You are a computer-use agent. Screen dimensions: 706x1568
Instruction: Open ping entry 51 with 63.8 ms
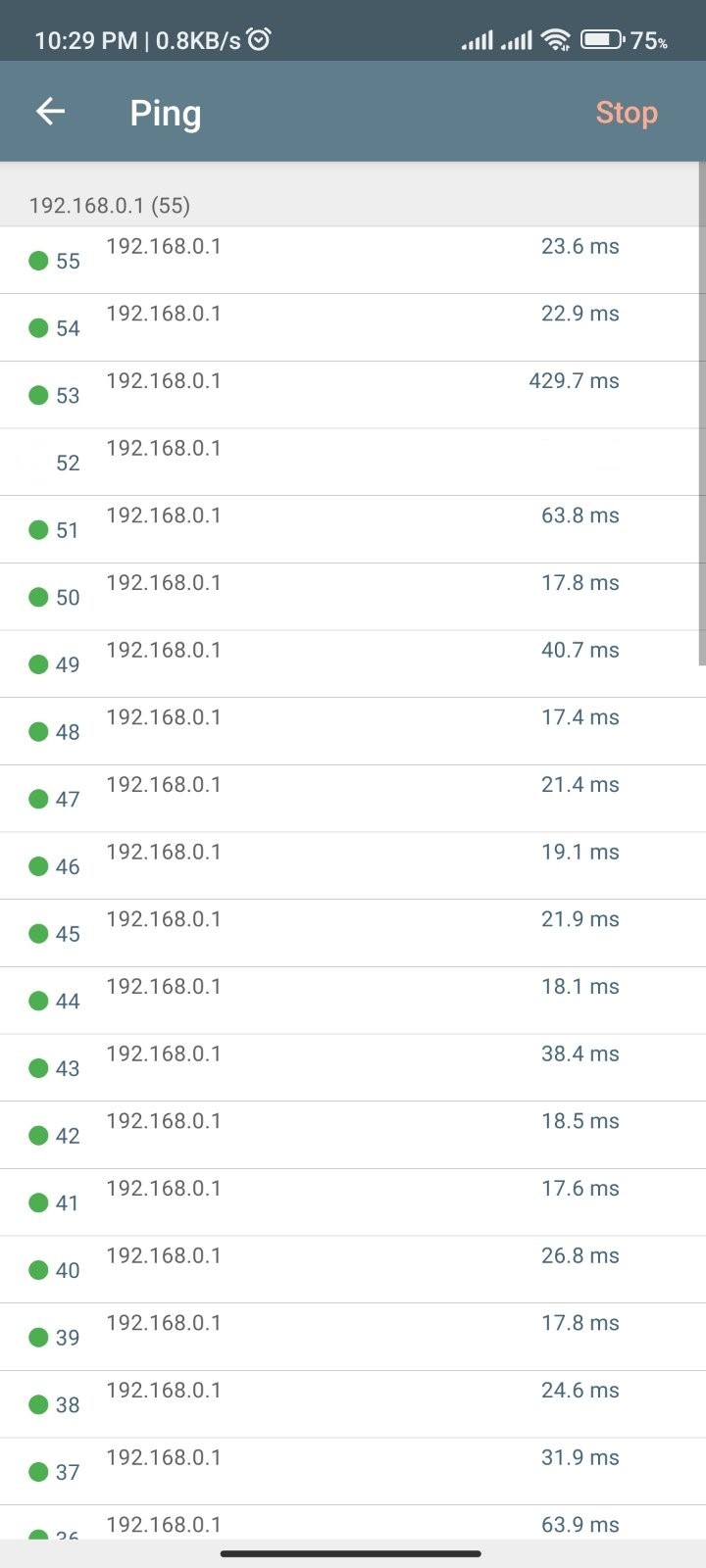coord(353,529)
